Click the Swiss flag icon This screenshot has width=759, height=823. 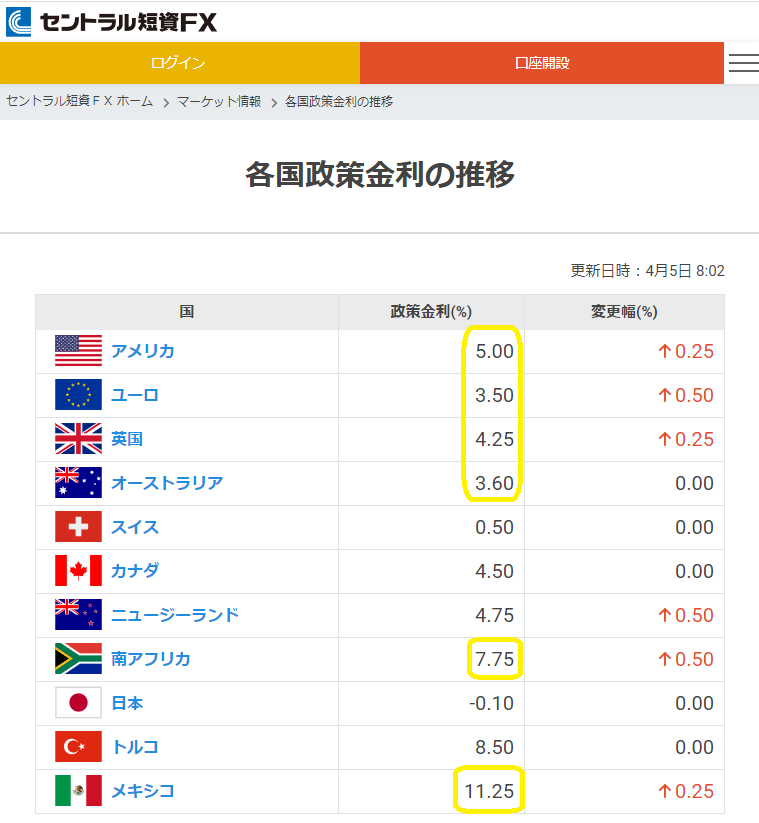[x=78, y=526]
